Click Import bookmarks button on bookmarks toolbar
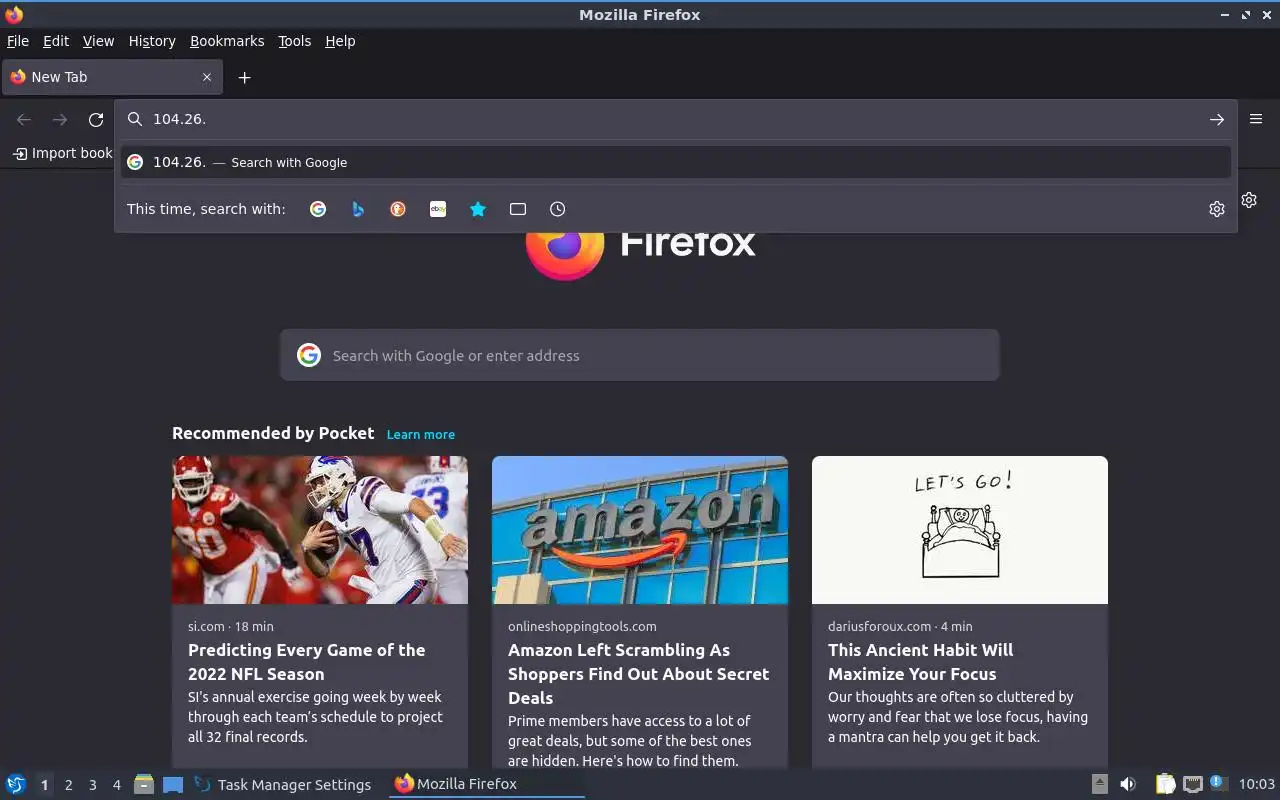The image size is (1280, 800). [x=62, y=153]
